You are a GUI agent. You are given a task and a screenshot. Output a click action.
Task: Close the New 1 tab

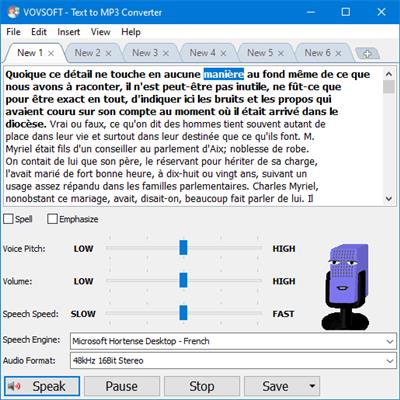(51, 53)
